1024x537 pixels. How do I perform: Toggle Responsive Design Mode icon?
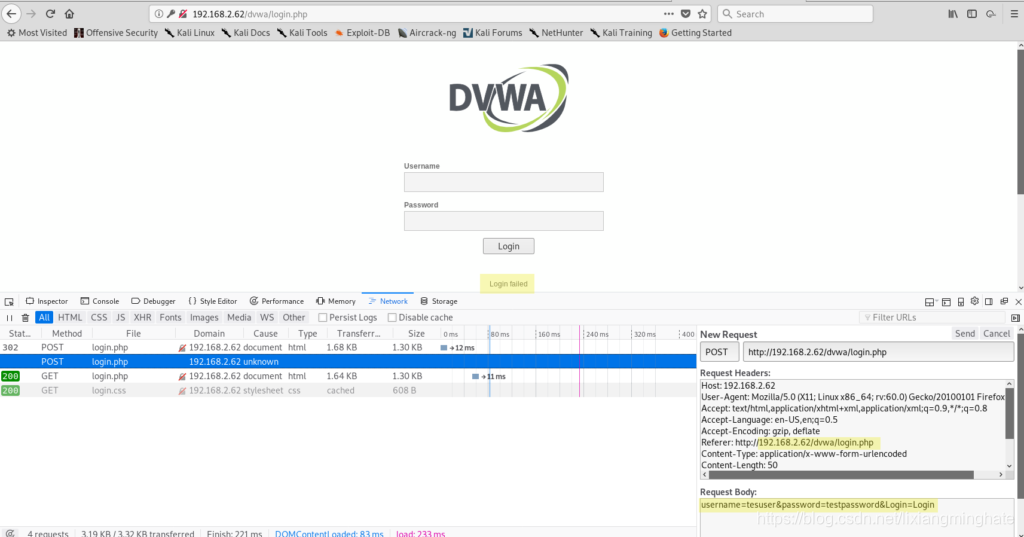961,302
